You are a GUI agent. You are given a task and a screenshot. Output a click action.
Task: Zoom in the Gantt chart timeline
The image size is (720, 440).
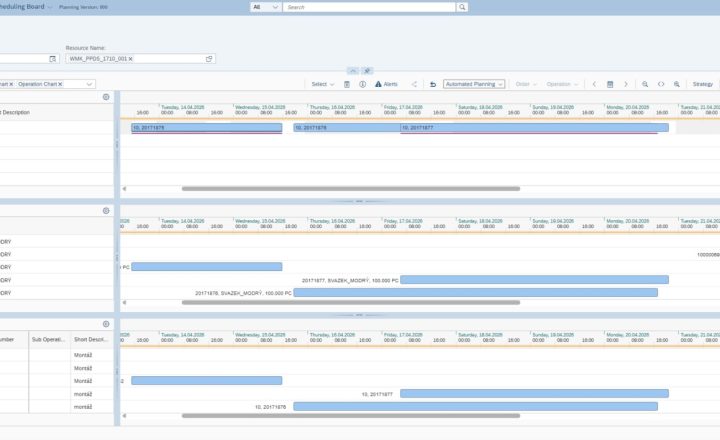(x=677, y=85)
